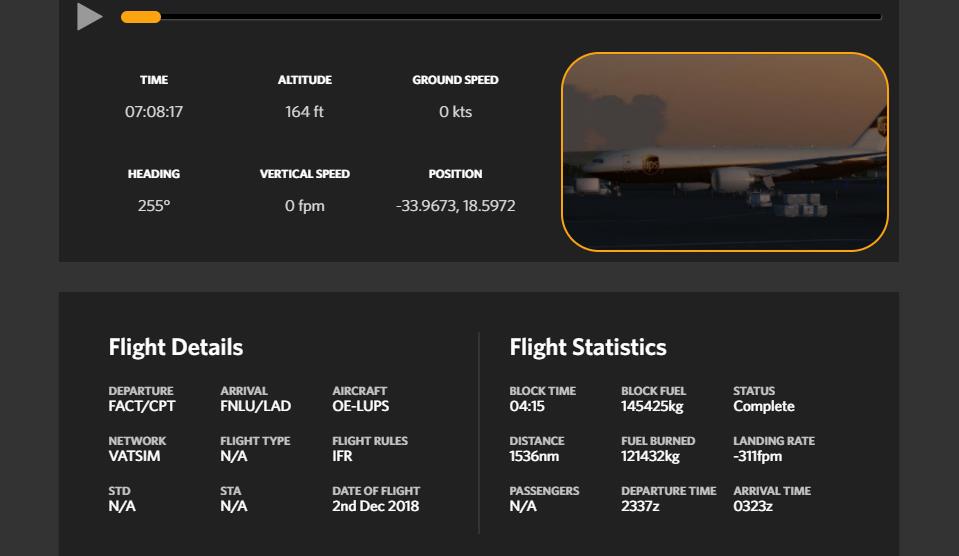Select aircraft registration OE-LUPS
The width and height of the screenshot is (959, 556).
coord(360,406)
